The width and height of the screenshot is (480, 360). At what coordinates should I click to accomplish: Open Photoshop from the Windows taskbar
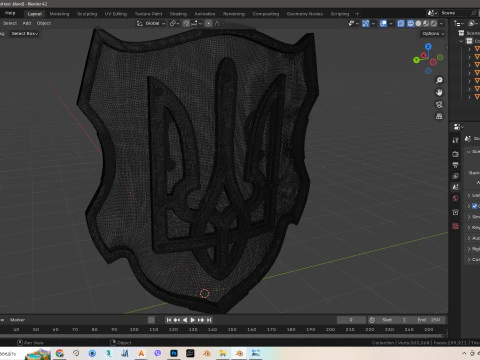[x=174, y=353]
